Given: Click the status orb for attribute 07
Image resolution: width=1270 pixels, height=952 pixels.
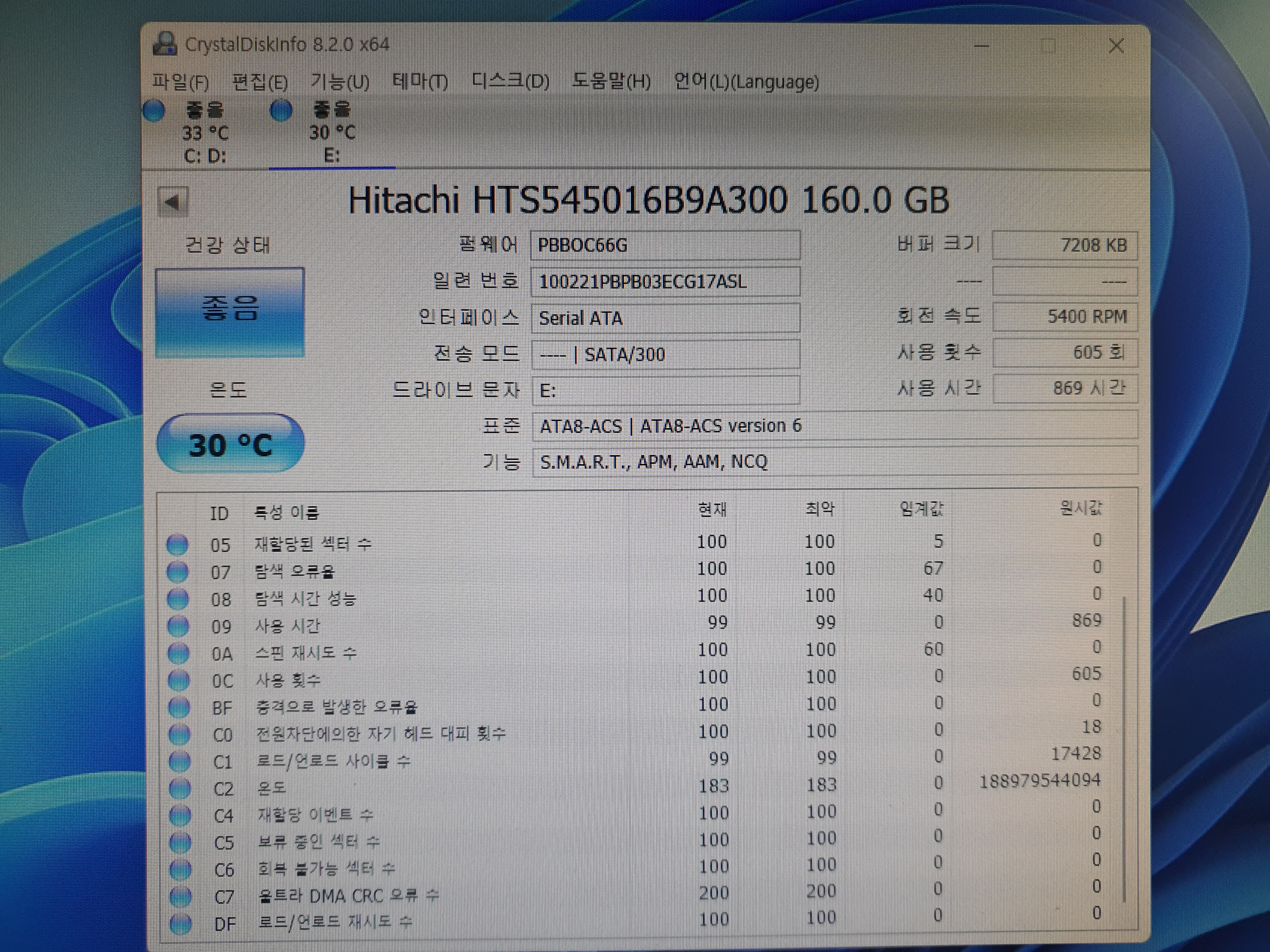Looking at the screenshot, I should 177,571.
